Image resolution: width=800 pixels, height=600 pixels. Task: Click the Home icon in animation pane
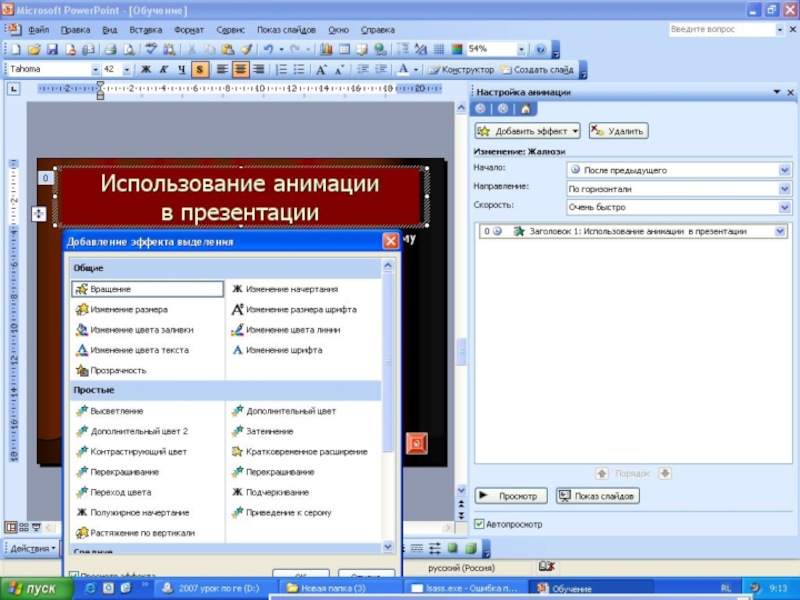525,109
